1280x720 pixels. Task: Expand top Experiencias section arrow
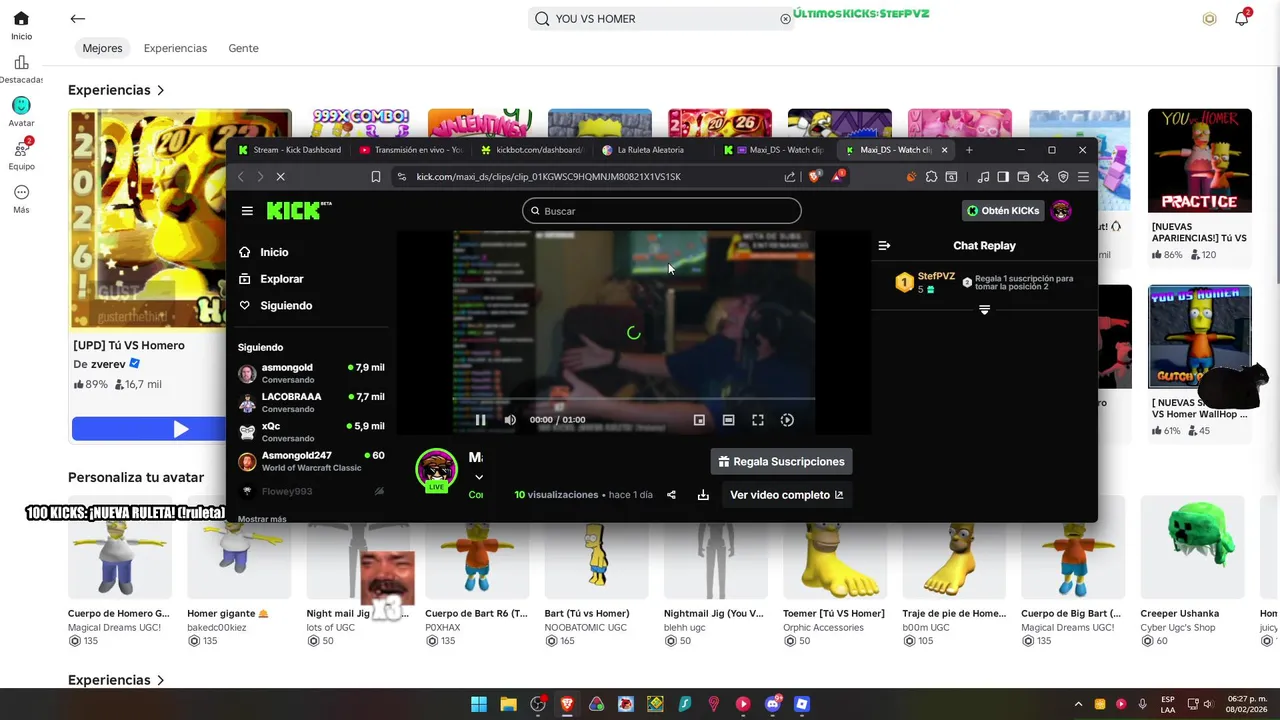[x=160, y=90]
